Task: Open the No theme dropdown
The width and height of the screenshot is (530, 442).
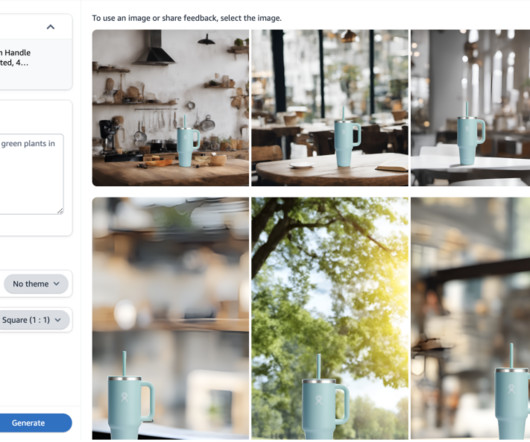Action: 36,284
